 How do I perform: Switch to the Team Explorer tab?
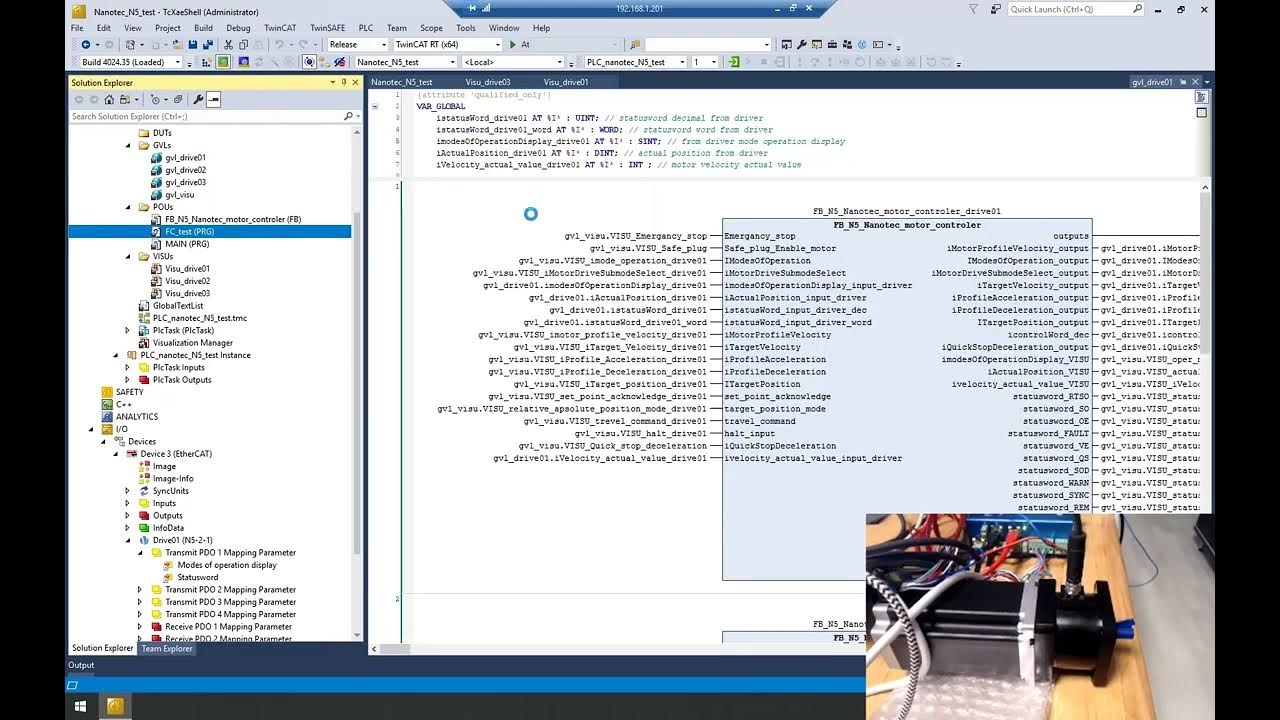coord(167,648)
